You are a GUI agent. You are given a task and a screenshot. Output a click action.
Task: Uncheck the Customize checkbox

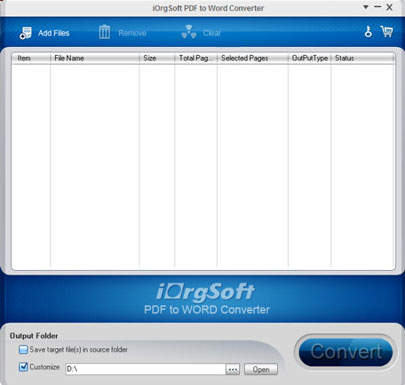pos(23,367)
